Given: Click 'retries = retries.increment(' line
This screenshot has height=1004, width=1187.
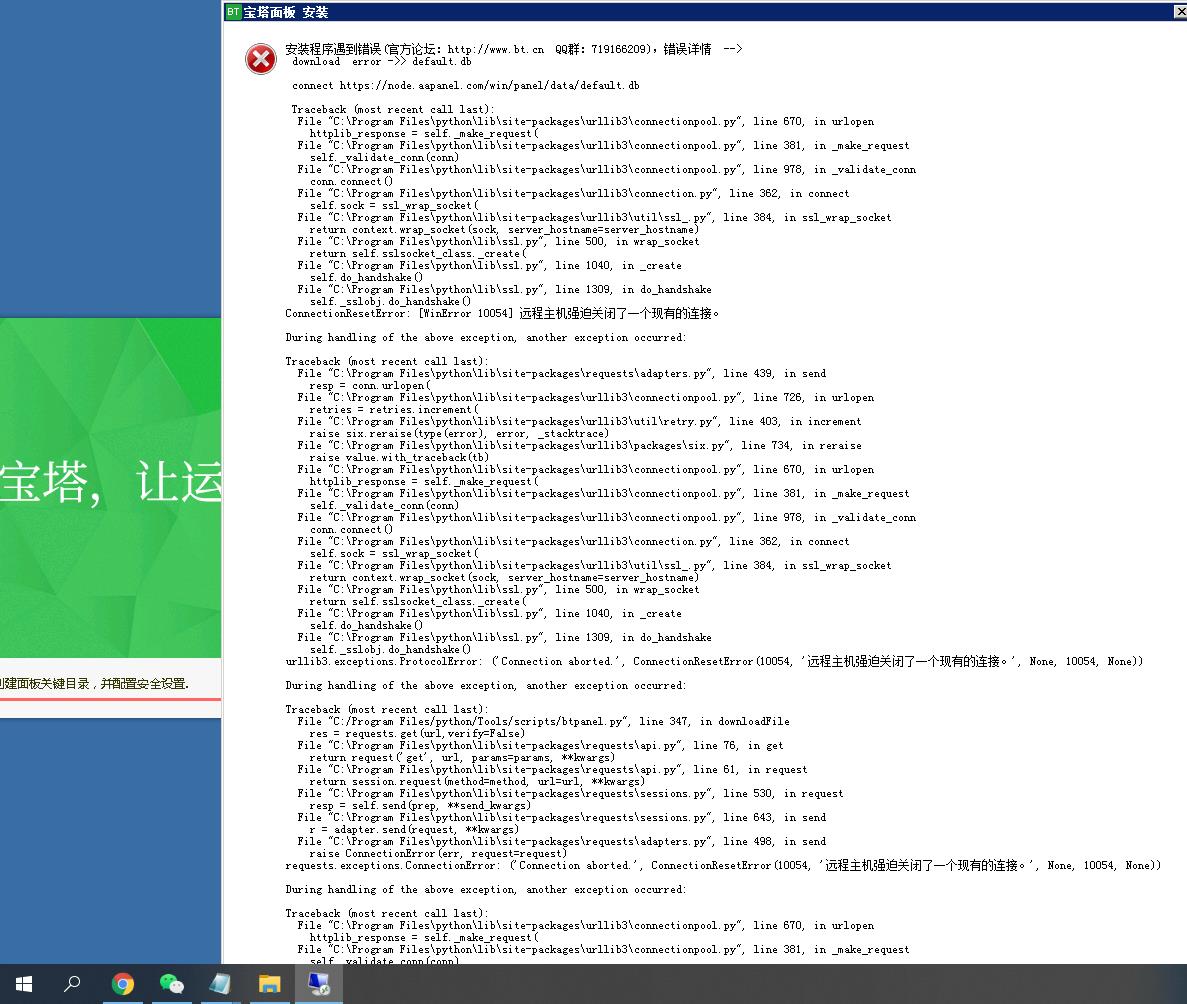Looking at the screenshot, I should [x=394, y=410].
